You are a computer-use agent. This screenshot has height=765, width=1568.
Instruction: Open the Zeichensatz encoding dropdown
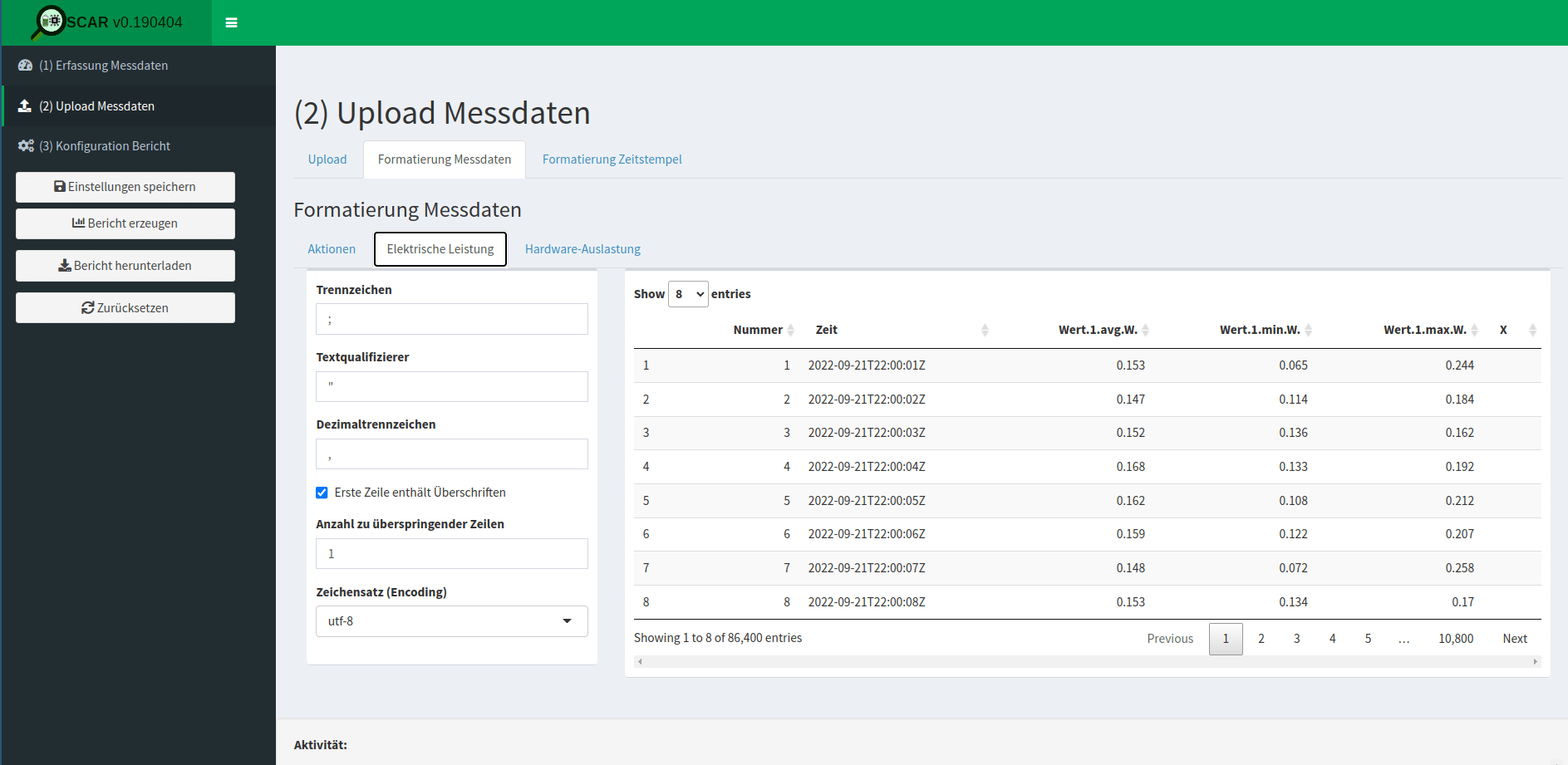click(451, 620)
